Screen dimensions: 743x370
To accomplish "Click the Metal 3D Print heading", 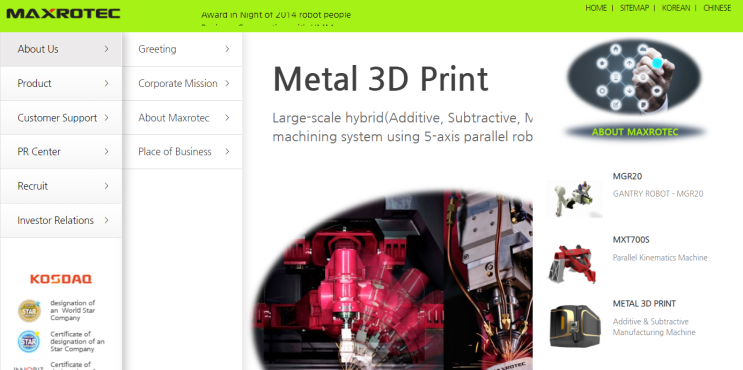I will click(x=381, y=79).
